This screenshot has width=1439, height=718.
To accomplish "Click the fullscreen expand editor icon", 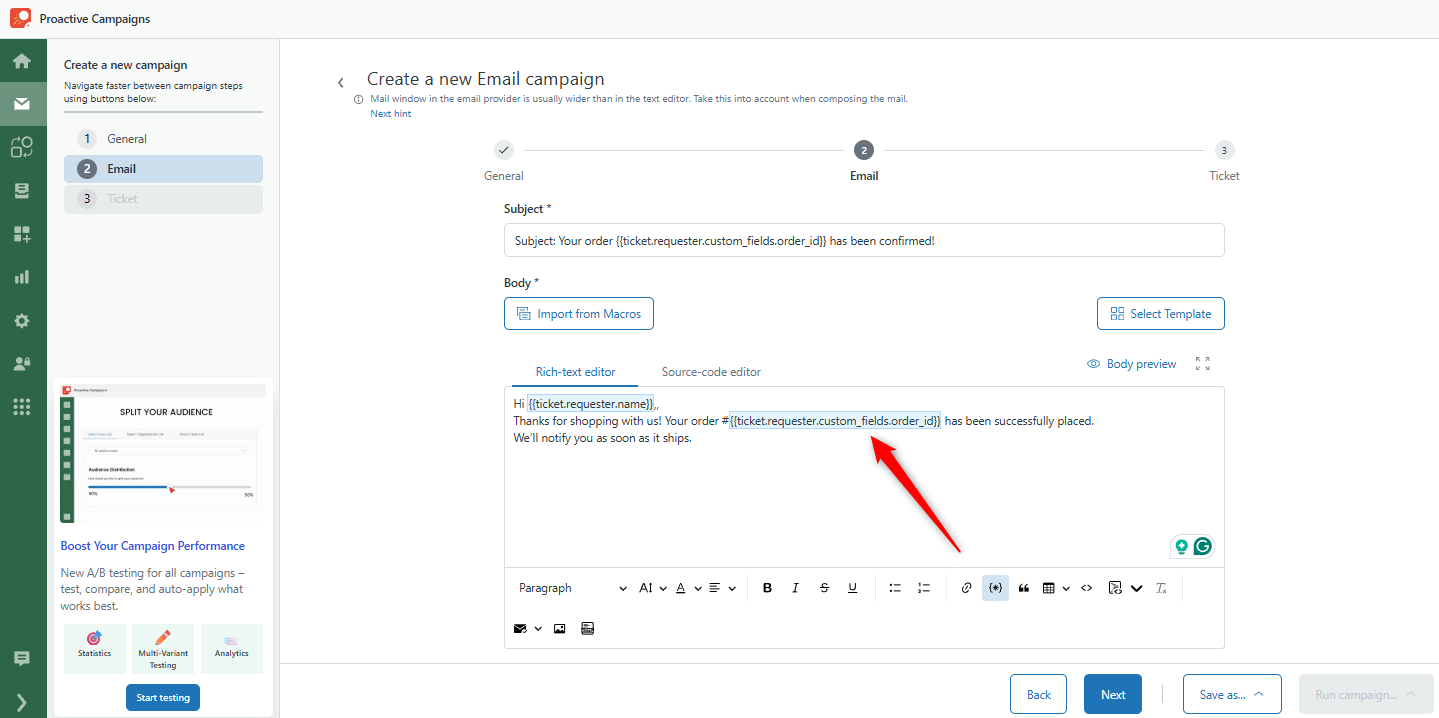I will click(1202, 364).
